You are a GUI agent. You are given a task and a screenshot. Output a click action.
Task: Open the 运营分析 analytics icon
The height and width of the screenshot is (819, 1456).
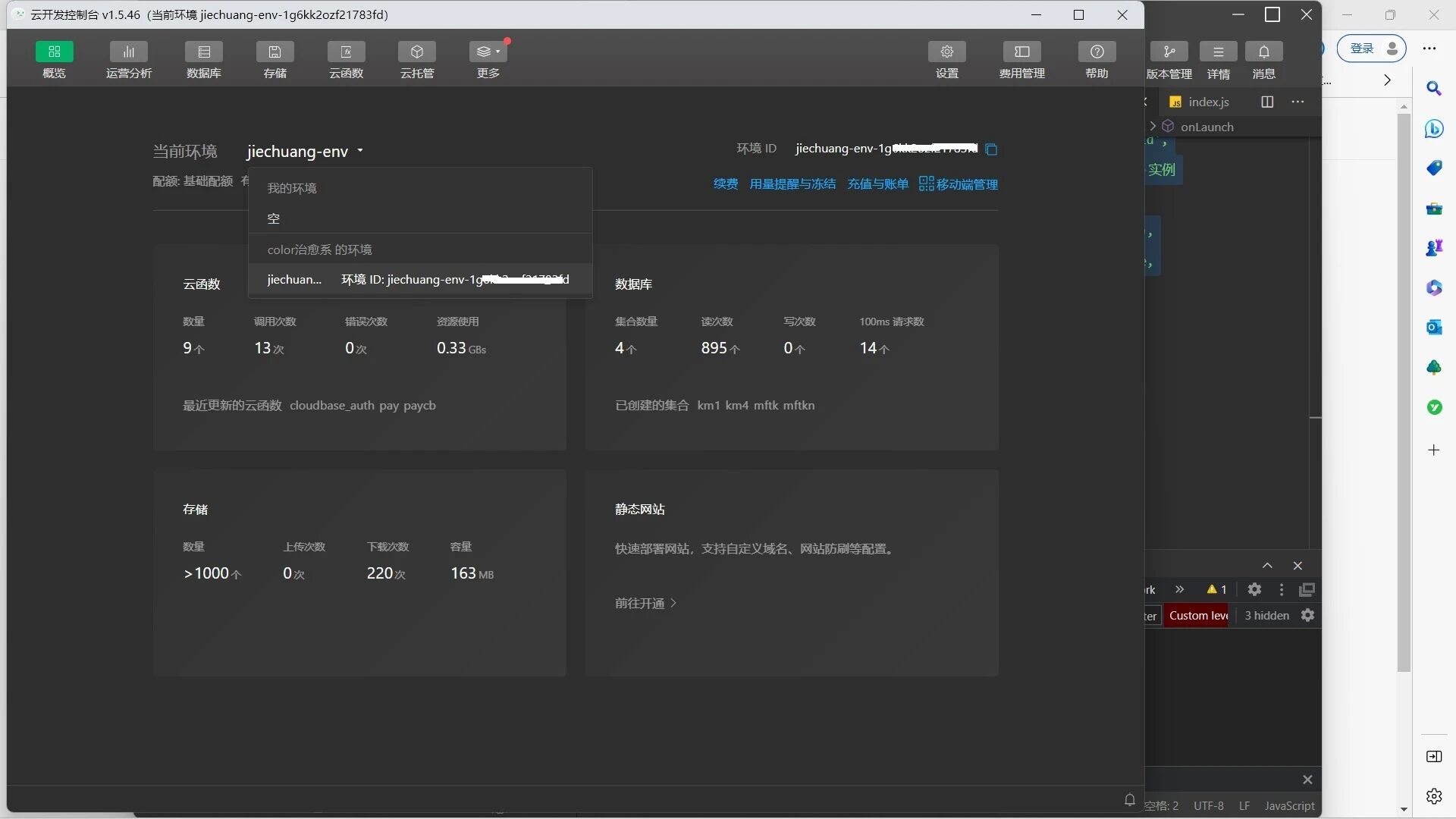tap(128, 52)
